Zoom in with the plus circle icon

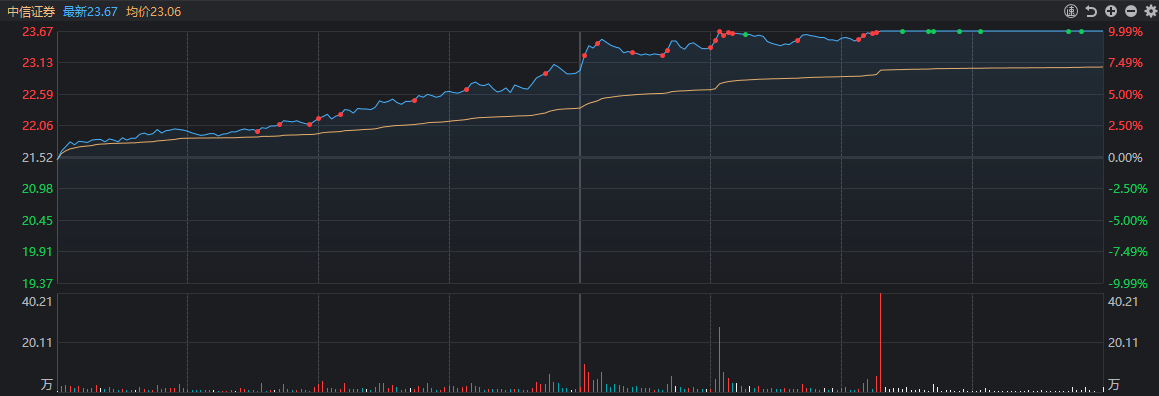pyautogui.click(x=1111, y=11)
